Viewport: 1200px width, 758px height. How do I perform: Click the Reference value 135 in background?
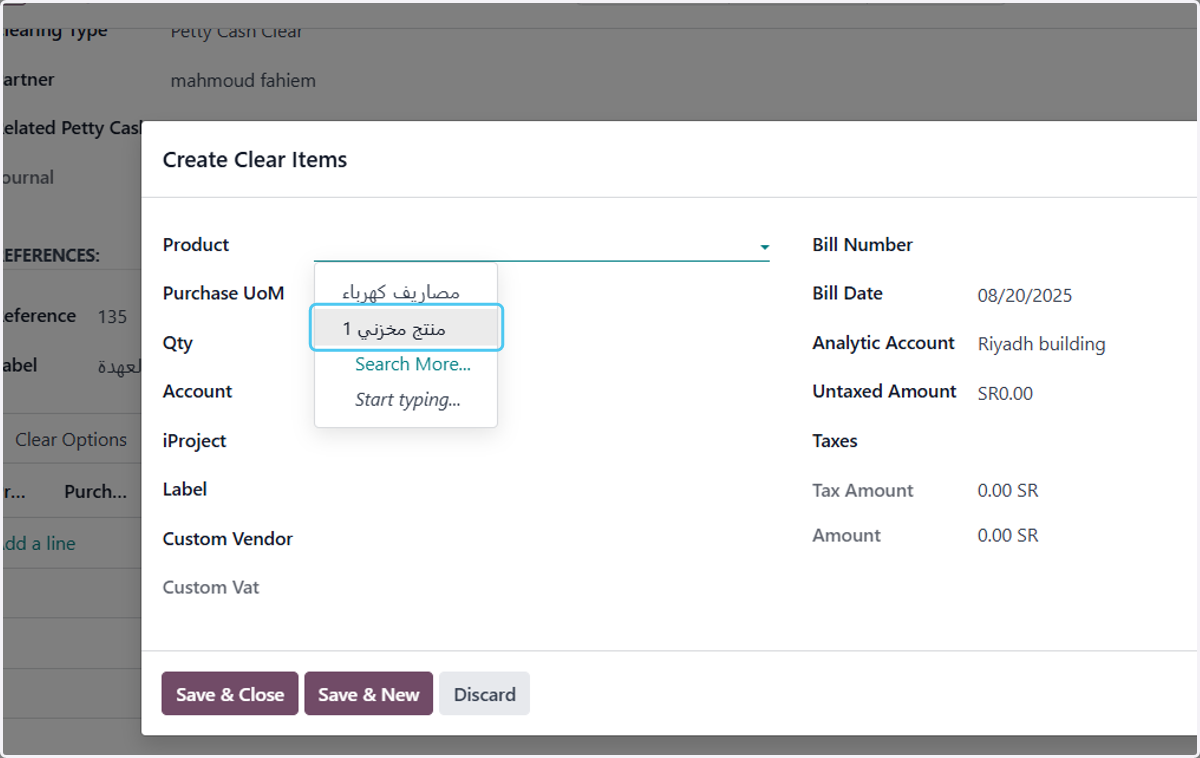pyautogui.click(x=112, y=316)
